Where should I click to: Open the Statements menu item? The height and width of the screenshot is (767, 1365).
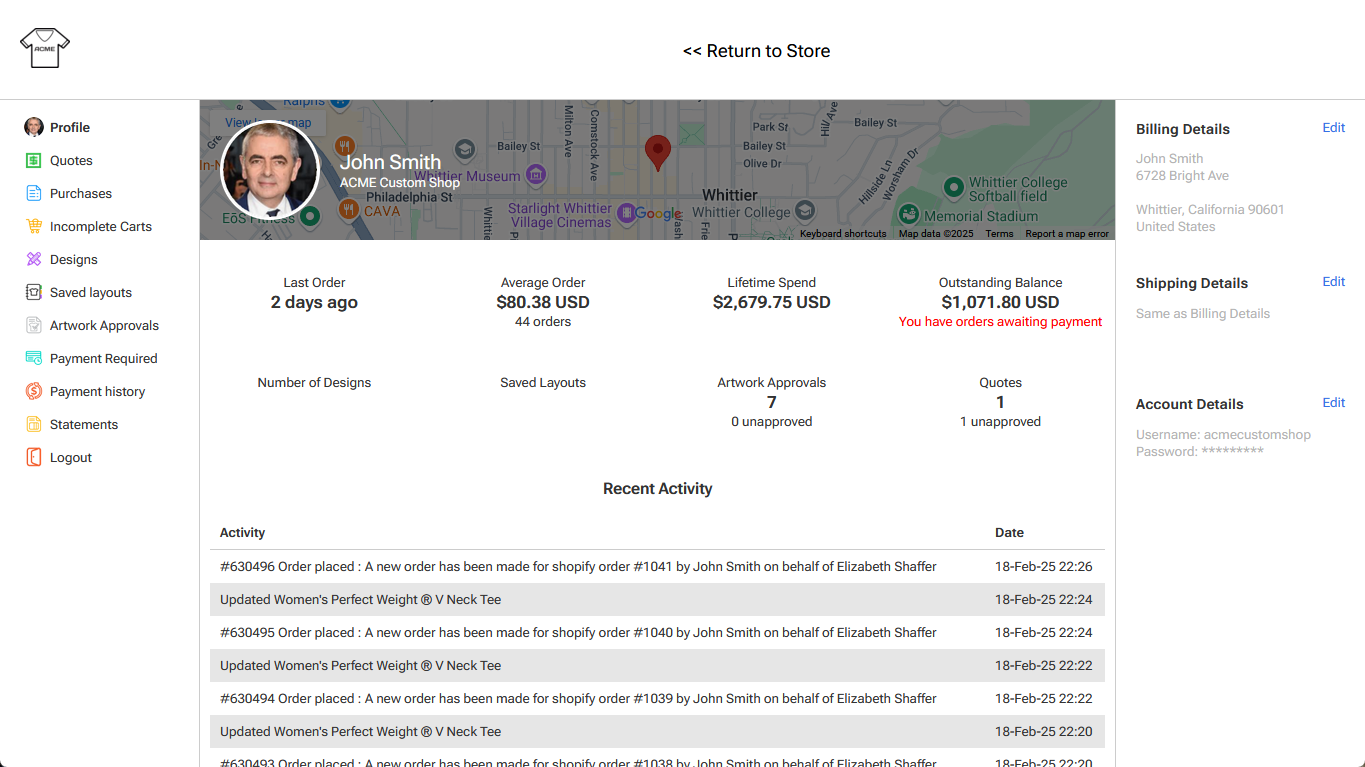[84, 425]
